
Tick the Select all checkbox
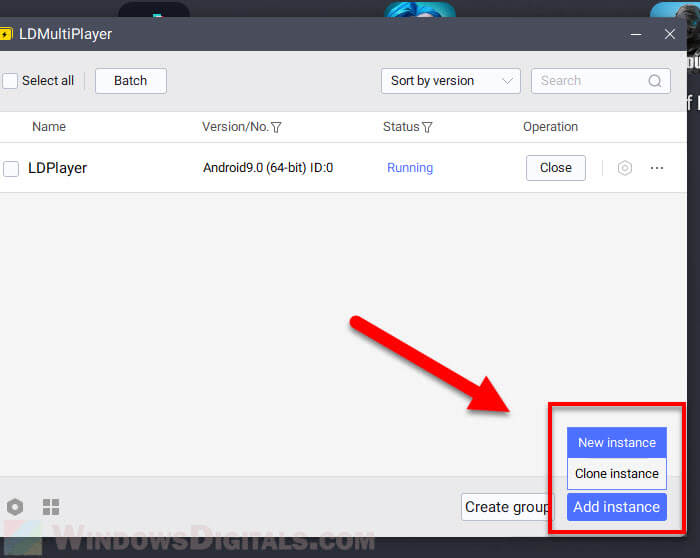click(10, 81)
